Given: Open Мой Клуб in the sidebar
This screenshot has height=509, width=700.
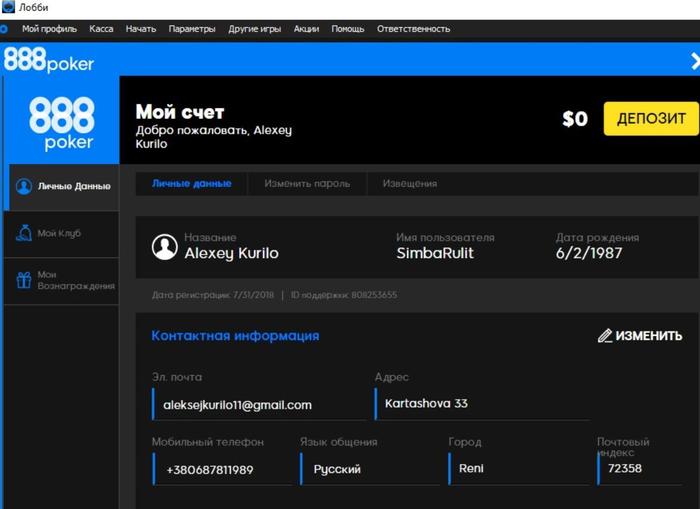Looking at the screenshot, I should (x=62, y=234).
